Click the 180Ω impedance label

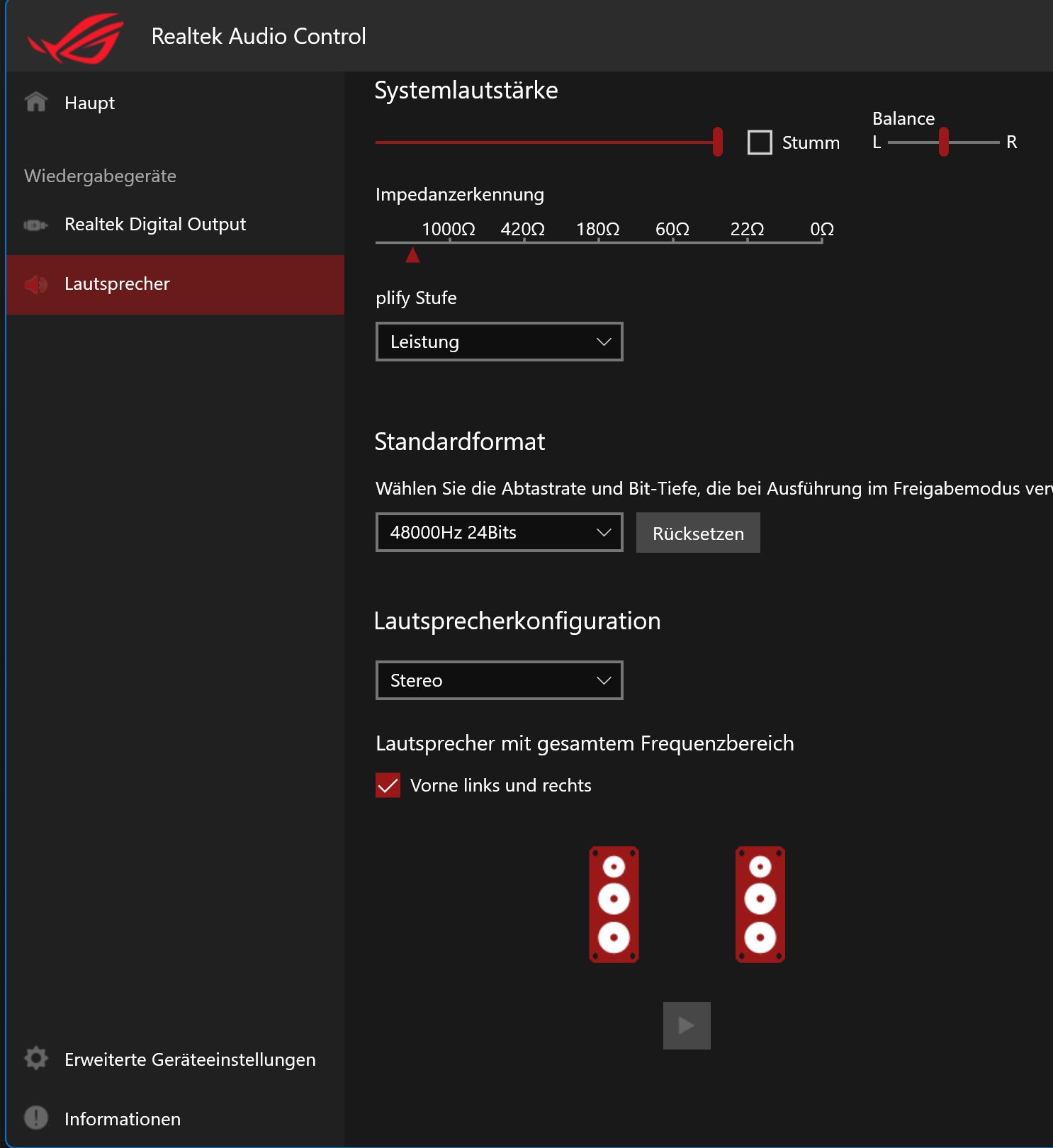click(x=598, y=229)
